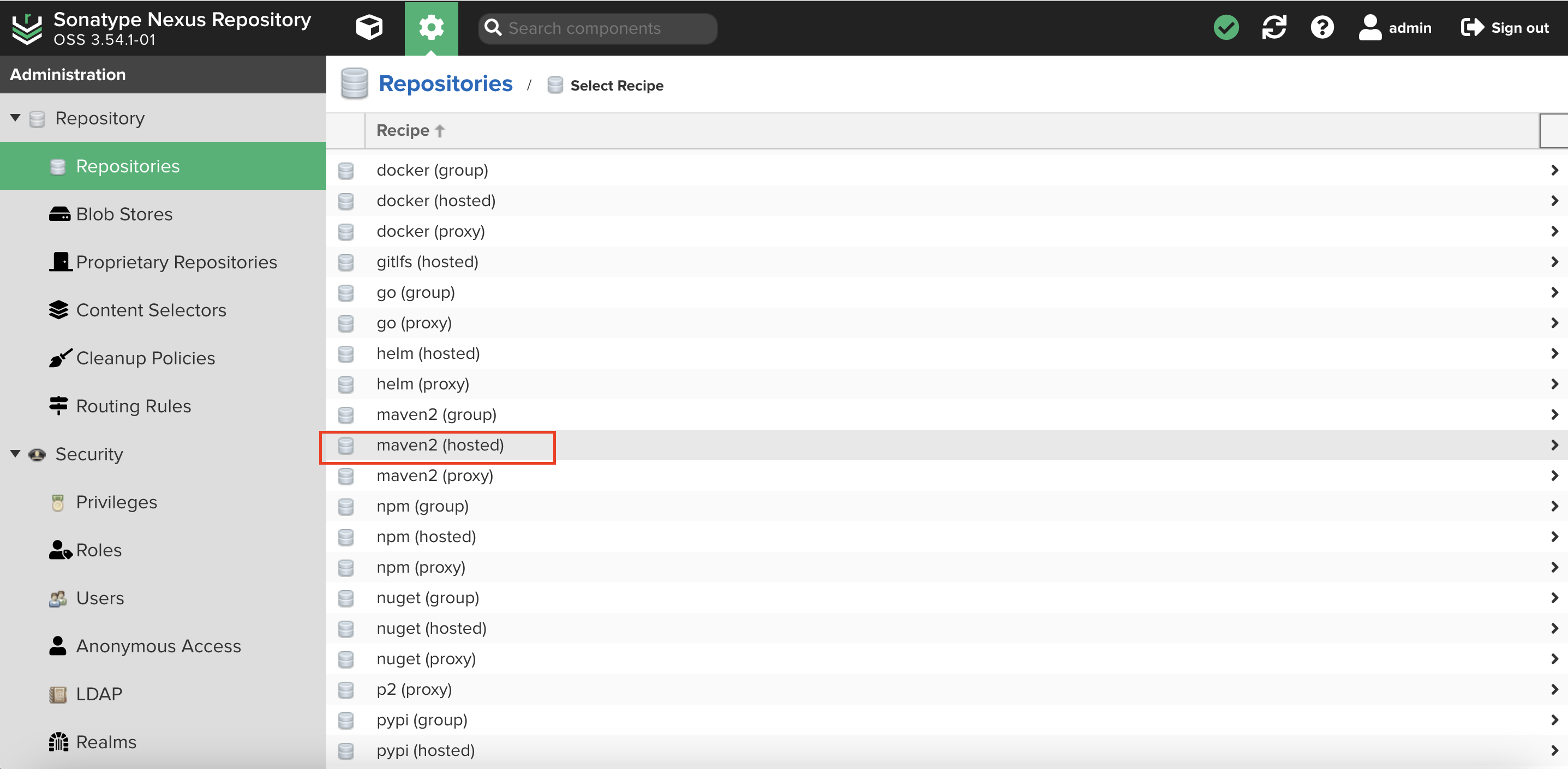Open Content Selectors in sidebar
The image size is (1568, 769).
point(163,310)
